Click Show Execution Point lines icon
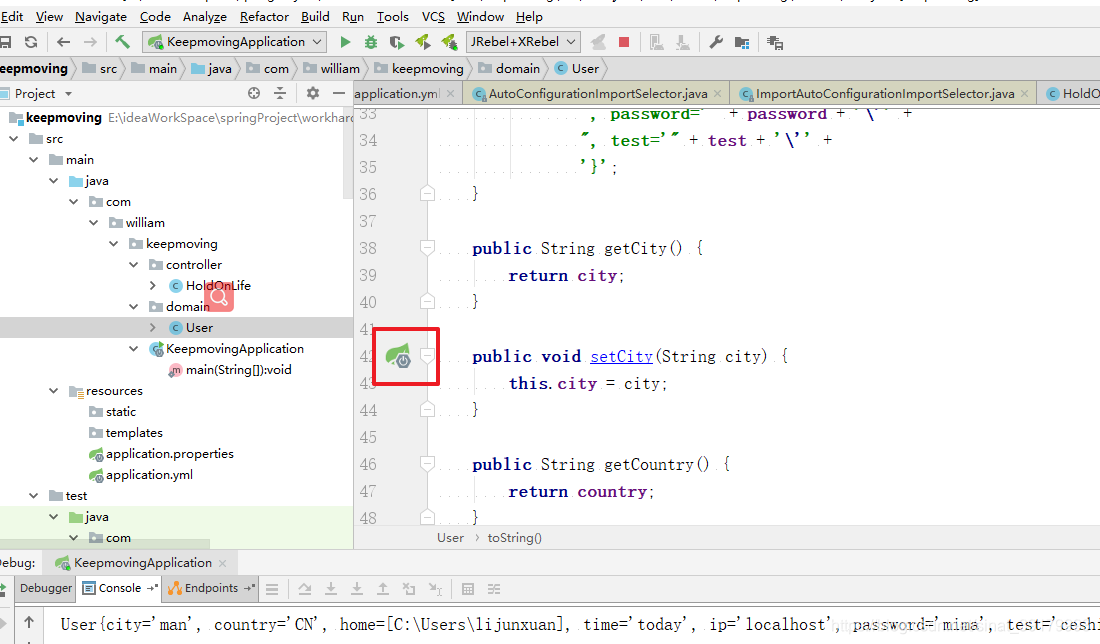This screenshot has width=1100, height=644. point(272,589)
